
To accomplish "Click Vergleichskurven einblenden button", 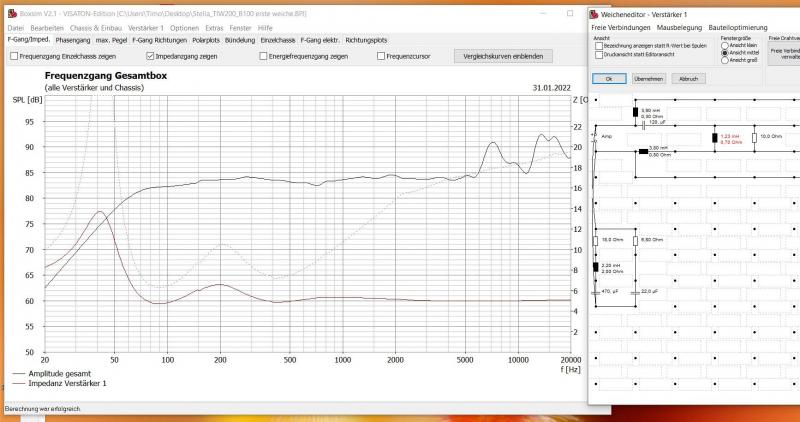I will click(503, 56).
